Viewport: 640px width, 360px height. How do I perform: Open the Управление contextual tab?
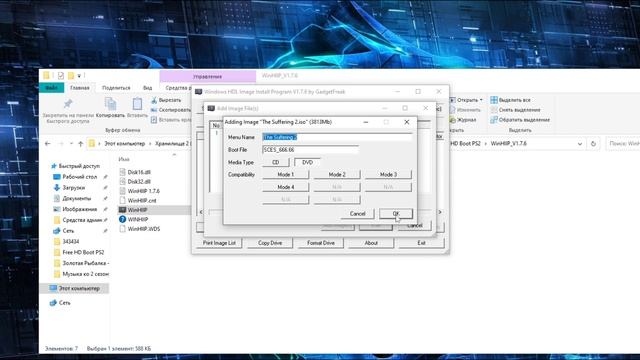208,76
